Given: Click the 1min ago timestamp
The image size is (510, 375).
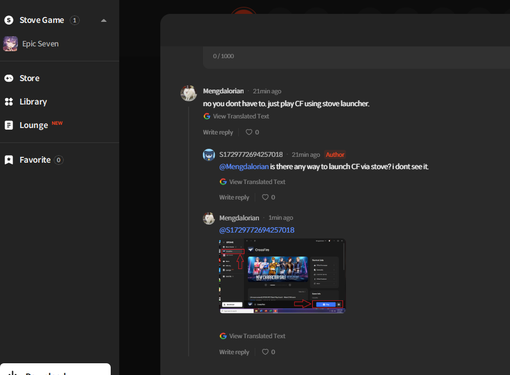Looking at the screenshot, I should coord(281,218).
